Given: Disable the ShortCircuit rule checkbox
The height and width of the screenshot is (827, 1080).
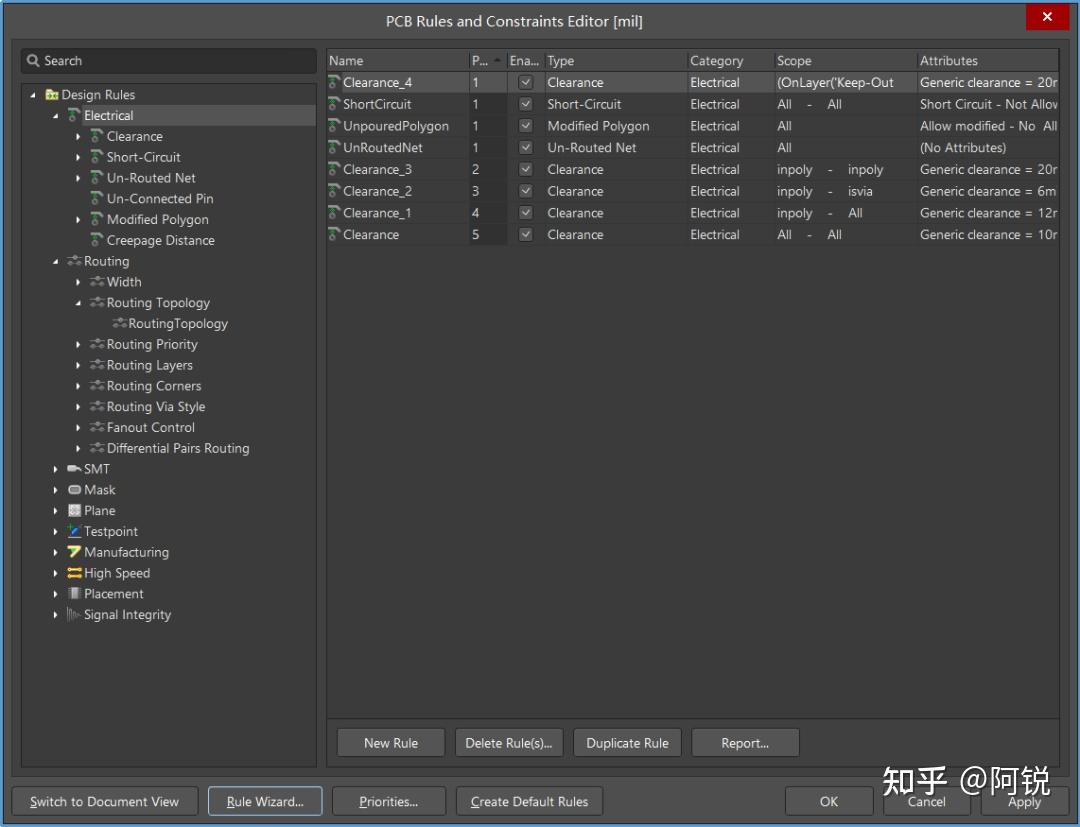Looking at the screenshot, I should (525, 104).
